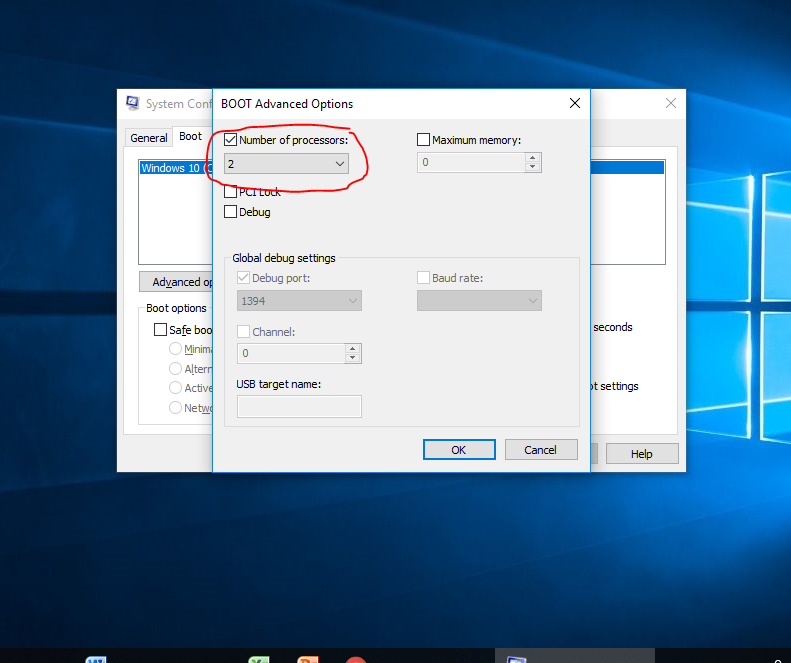Check the Baud rate checkbox

(423, 278)
